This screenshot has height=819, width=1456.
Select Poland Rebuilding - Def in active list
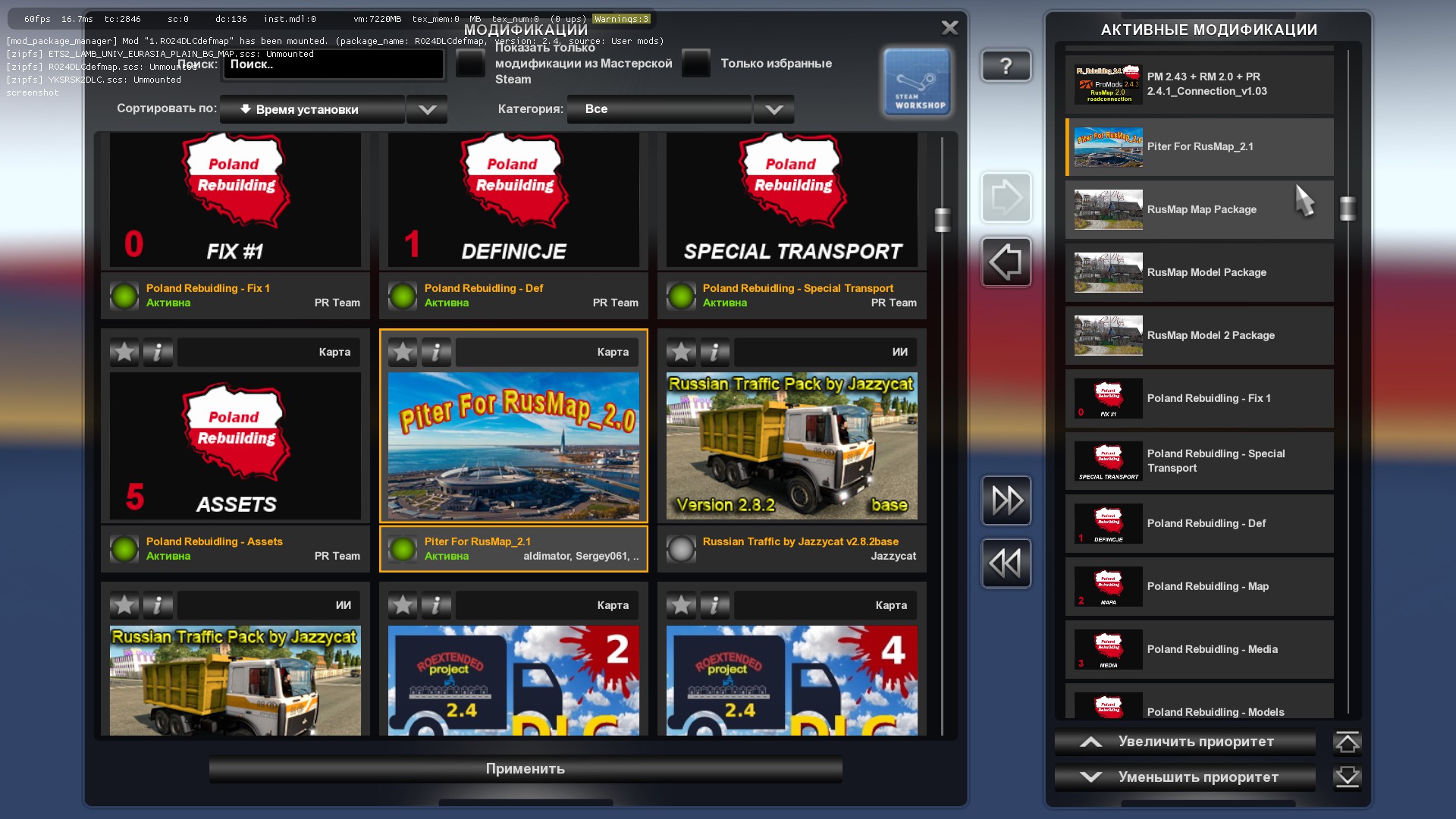[x=1199, y=524]
